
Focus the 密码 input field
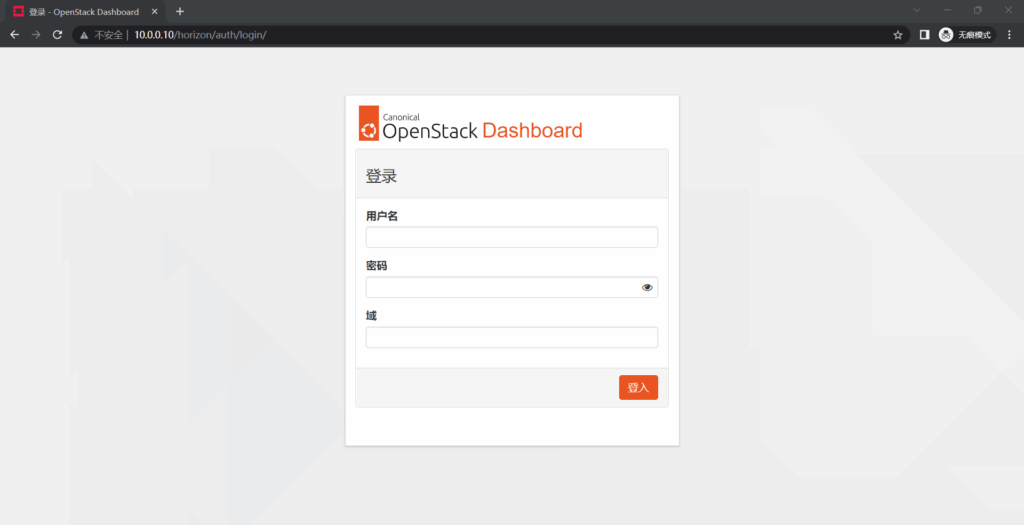(x=511, y=287)
